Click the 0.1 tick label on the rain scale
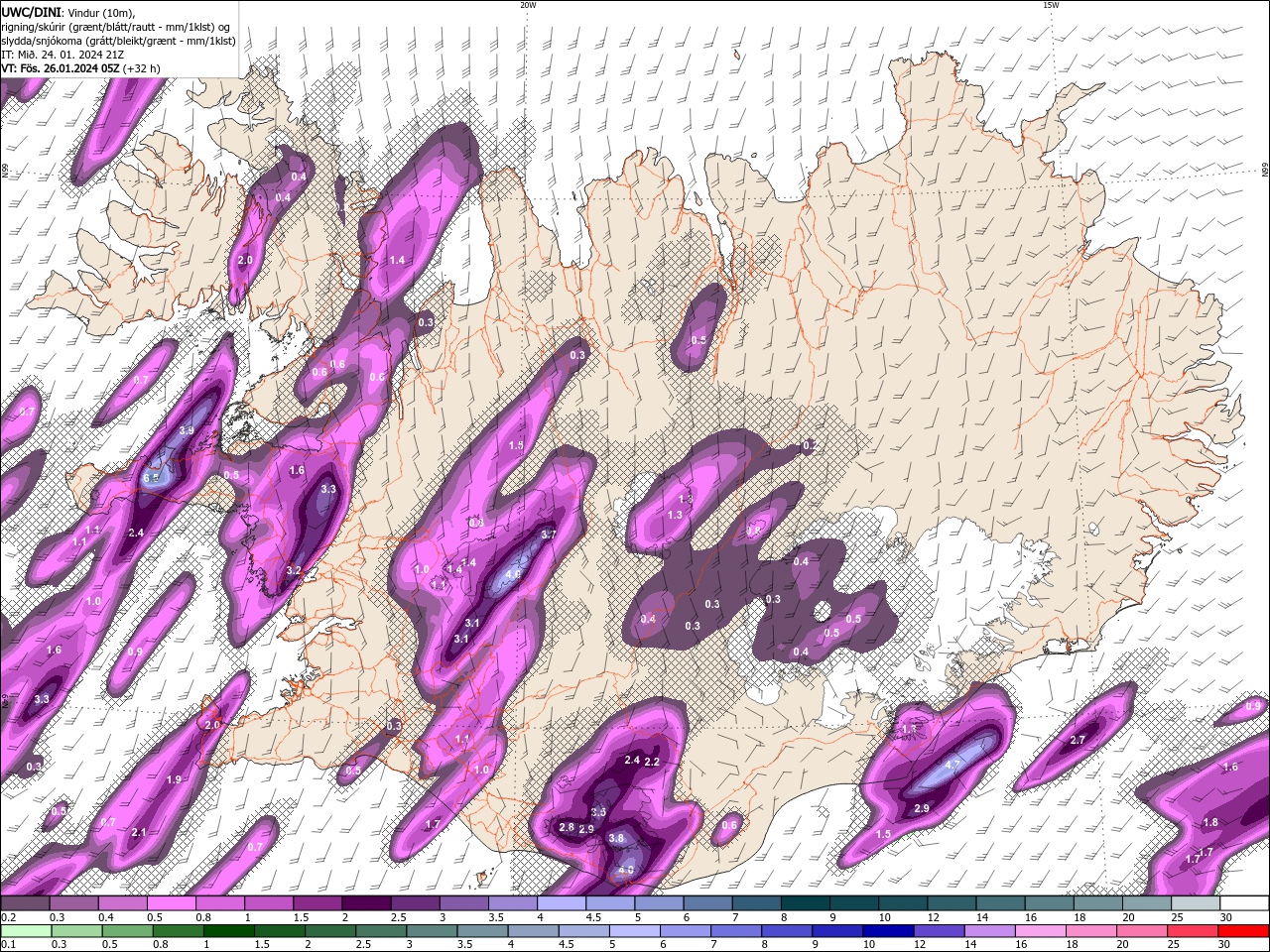 (9, 944)
